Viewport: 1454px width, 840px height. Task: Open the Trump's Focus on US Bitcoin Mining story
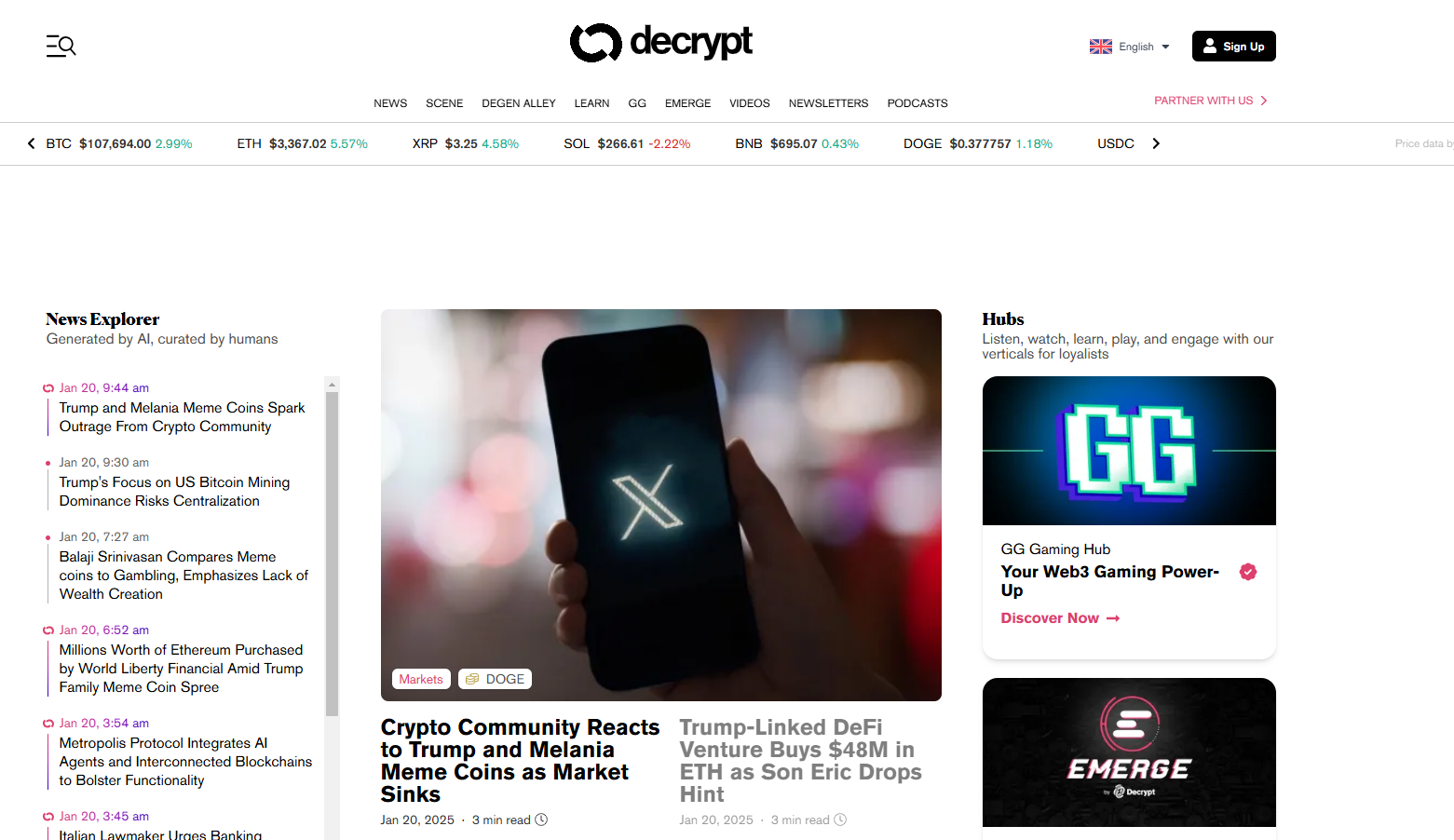coord(174,492)
